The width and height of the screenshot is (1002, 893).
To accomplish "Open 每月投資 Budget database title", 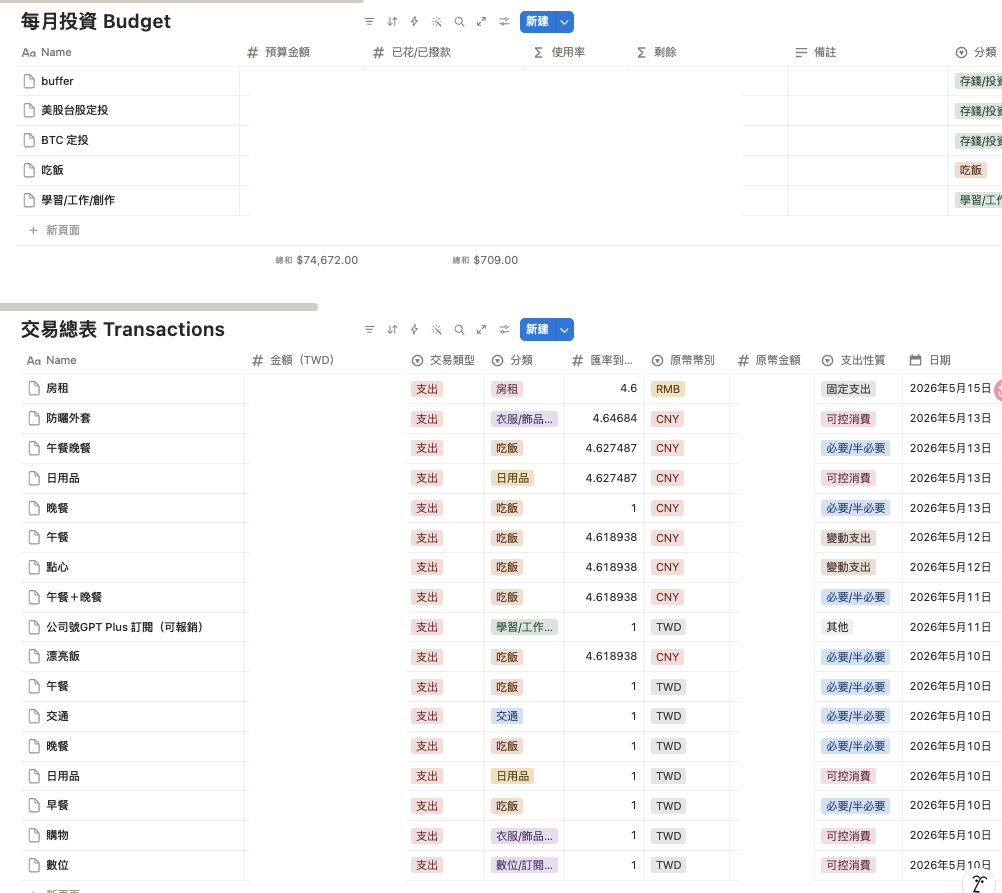I will pyautogui.click(x=96, y=21).
